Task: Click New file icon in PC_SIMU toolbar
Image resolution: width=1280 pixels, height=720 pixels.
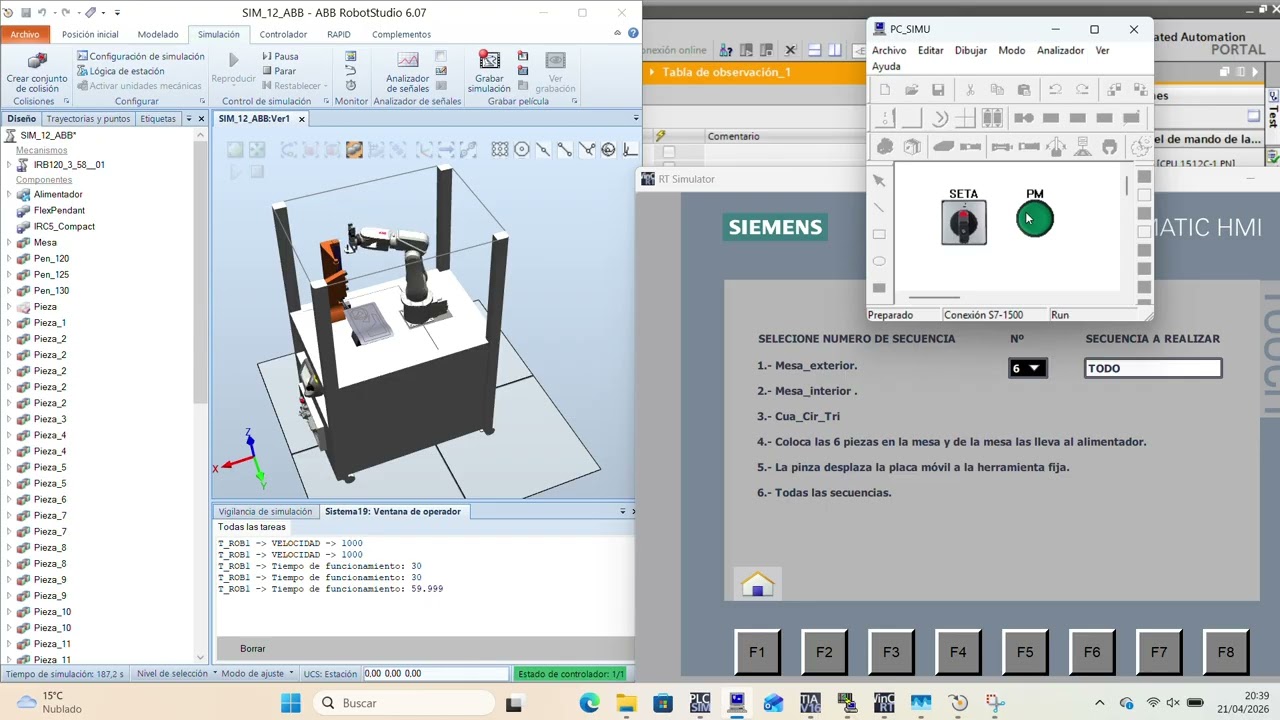Action: pos(885,90)
